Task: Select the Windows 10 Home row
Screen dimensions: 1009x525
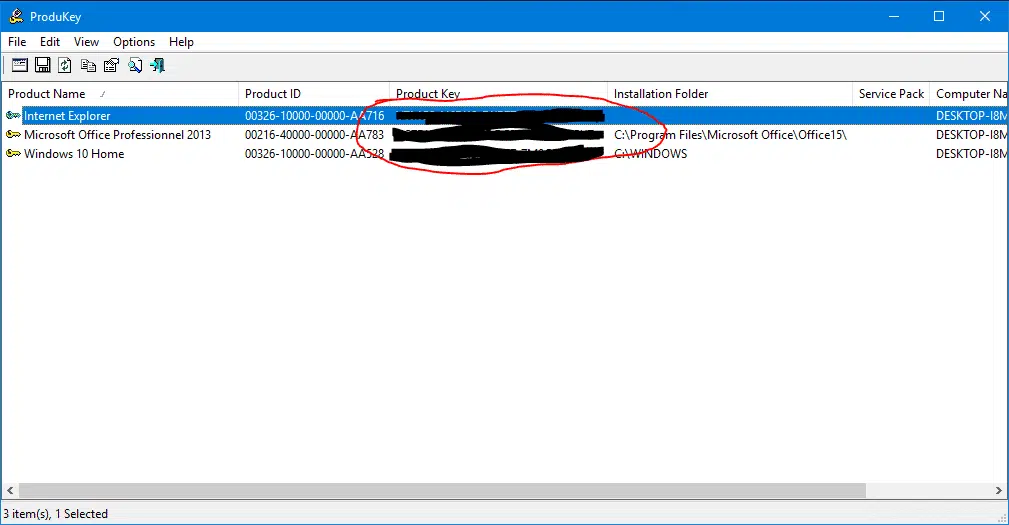Action: 504,154
